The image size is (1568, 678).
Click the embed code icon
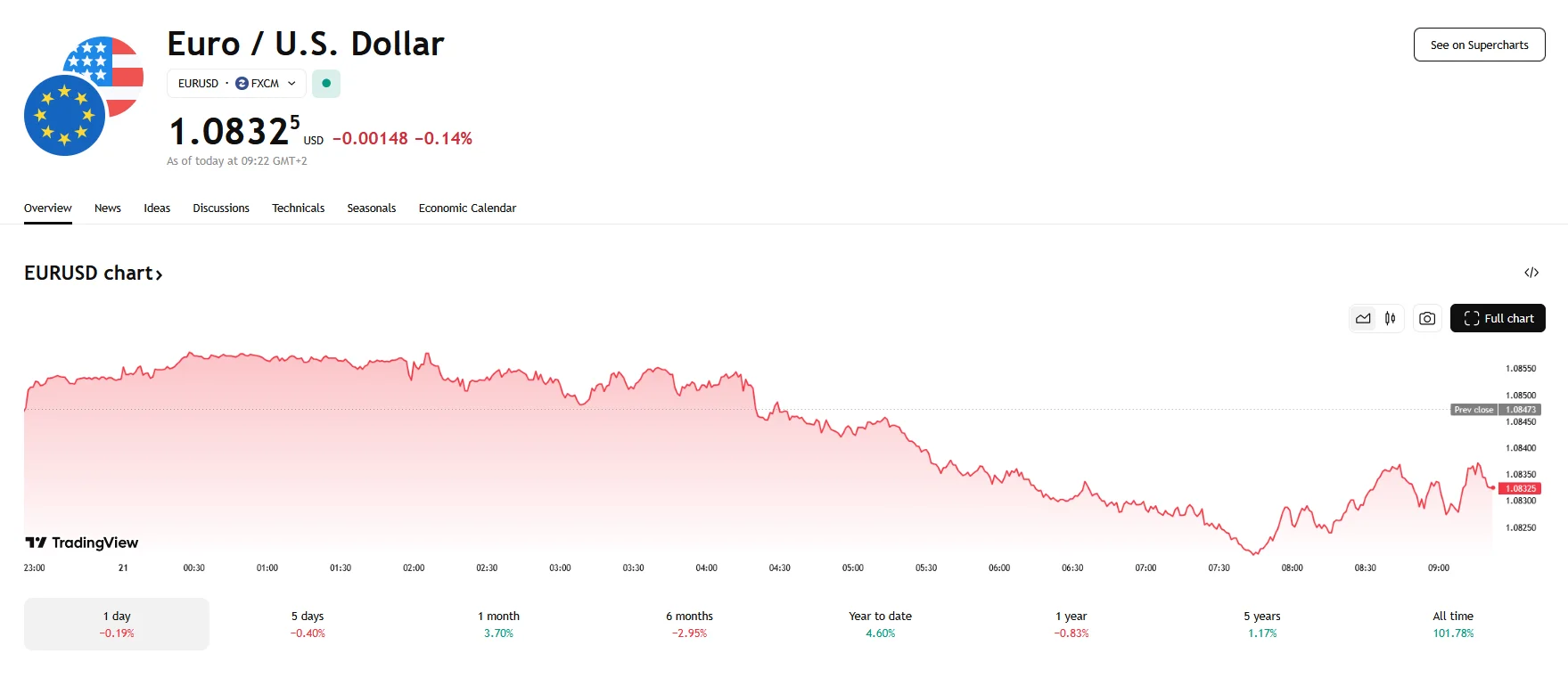pos(1531,273)
